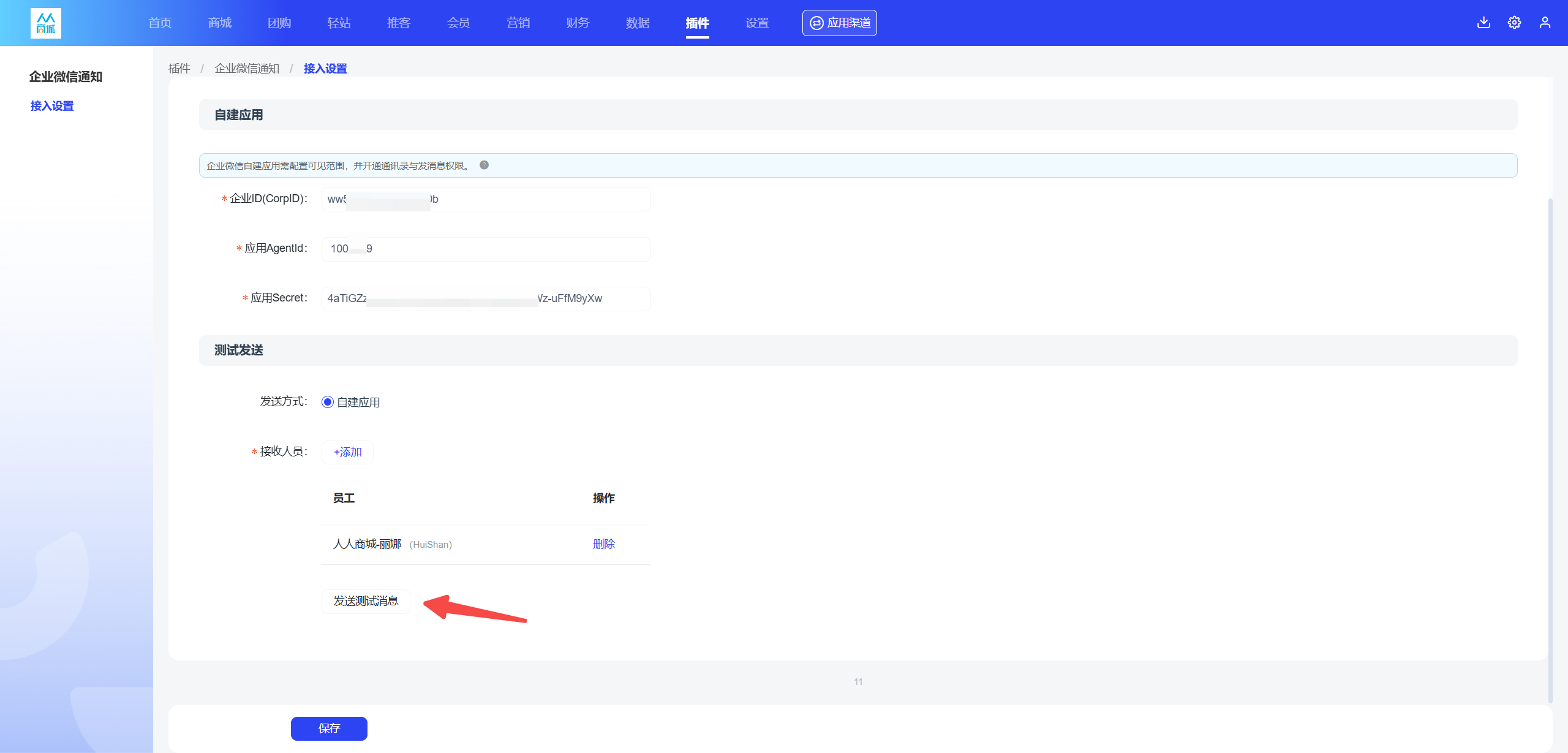Click the +添加 recipient button

click(347, 452)
